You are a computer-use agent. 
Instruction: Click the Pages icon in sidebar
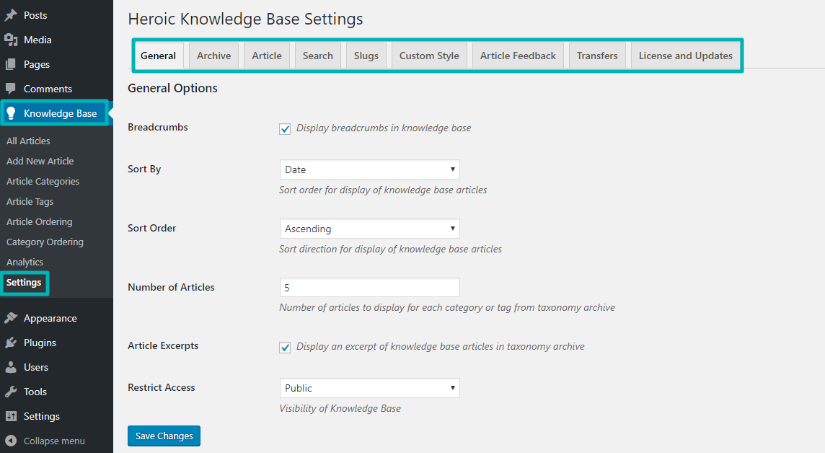[11, 65]
